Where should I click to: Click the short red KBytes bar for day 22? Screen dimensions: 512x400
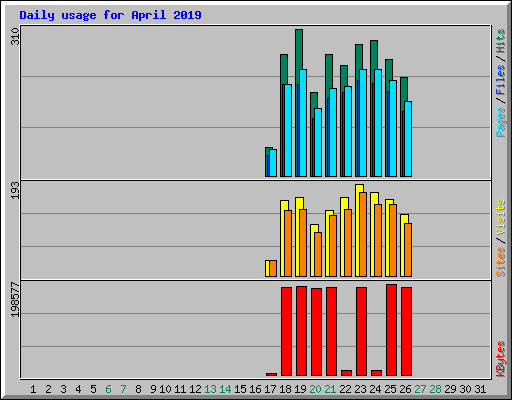346,373
